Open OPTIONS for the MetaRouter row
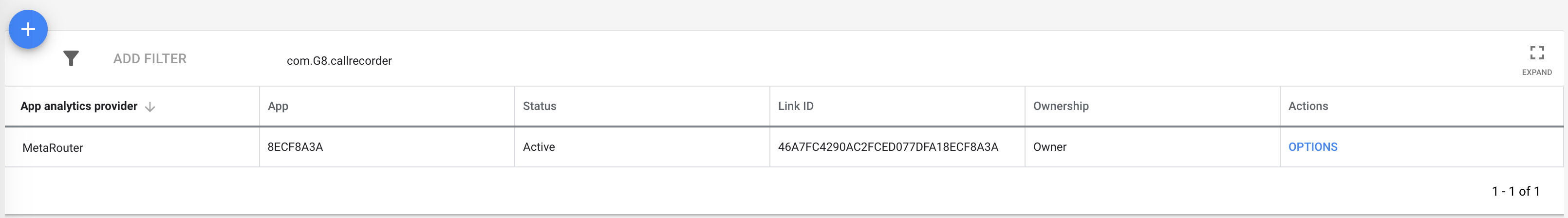 tap(1312, 147)
